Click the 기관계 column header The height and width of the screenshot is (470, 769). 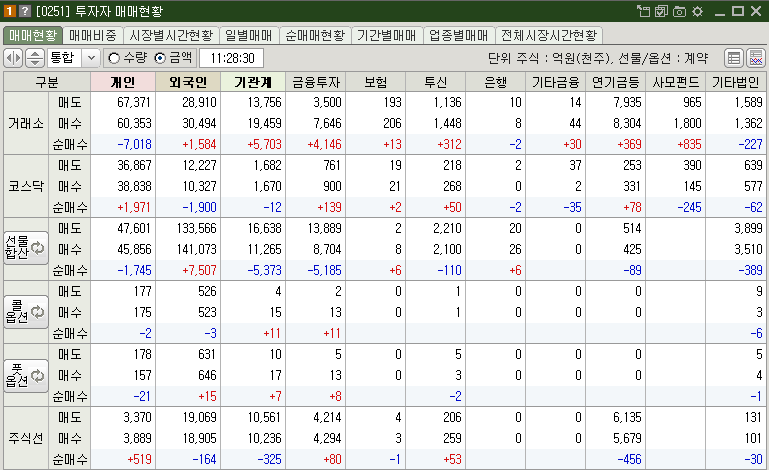coord(253,82)
